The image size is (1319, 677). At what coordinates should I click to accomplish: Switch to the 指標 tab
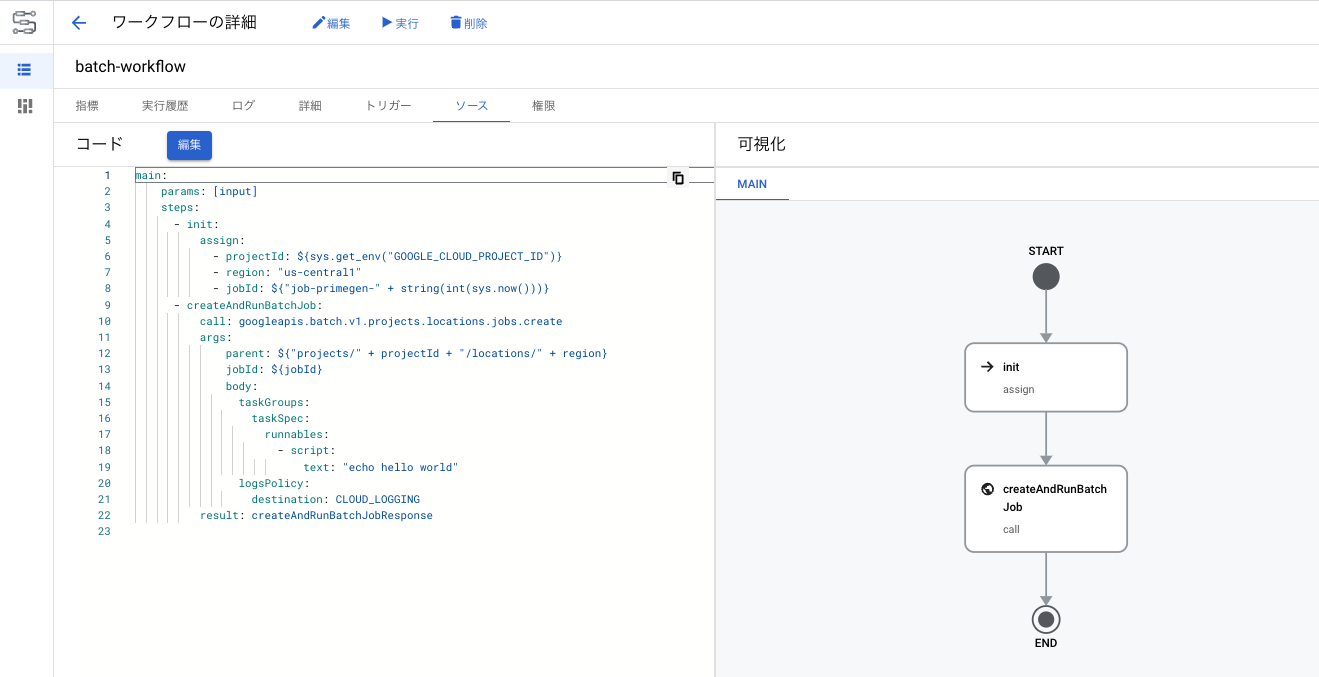(87, 106)
